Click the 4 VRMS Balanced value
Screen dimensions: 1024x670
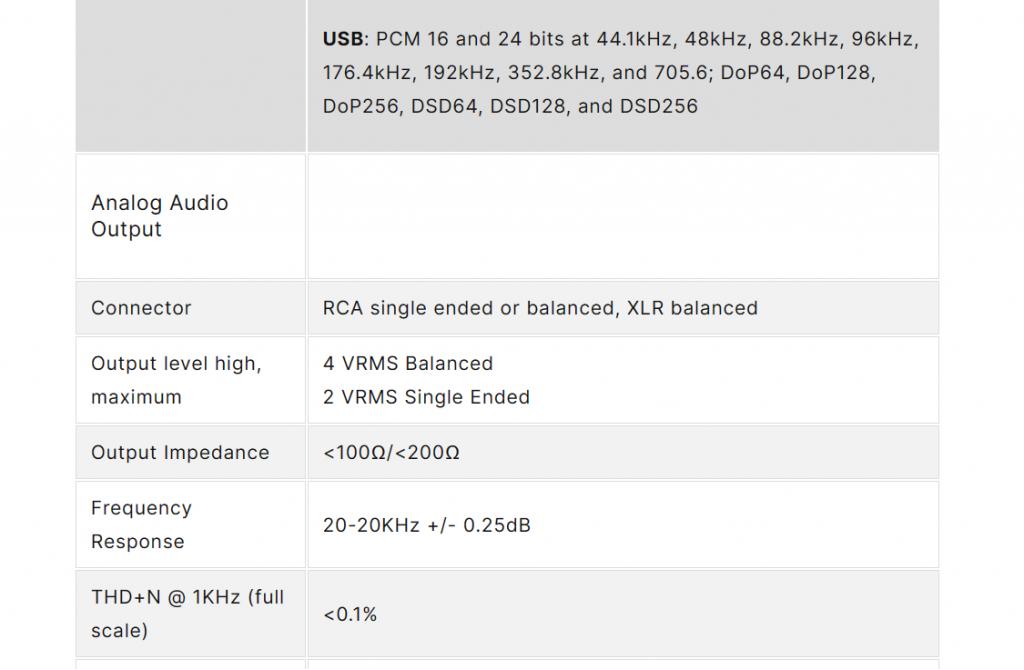pyautogui.click(x=408, y=364)
